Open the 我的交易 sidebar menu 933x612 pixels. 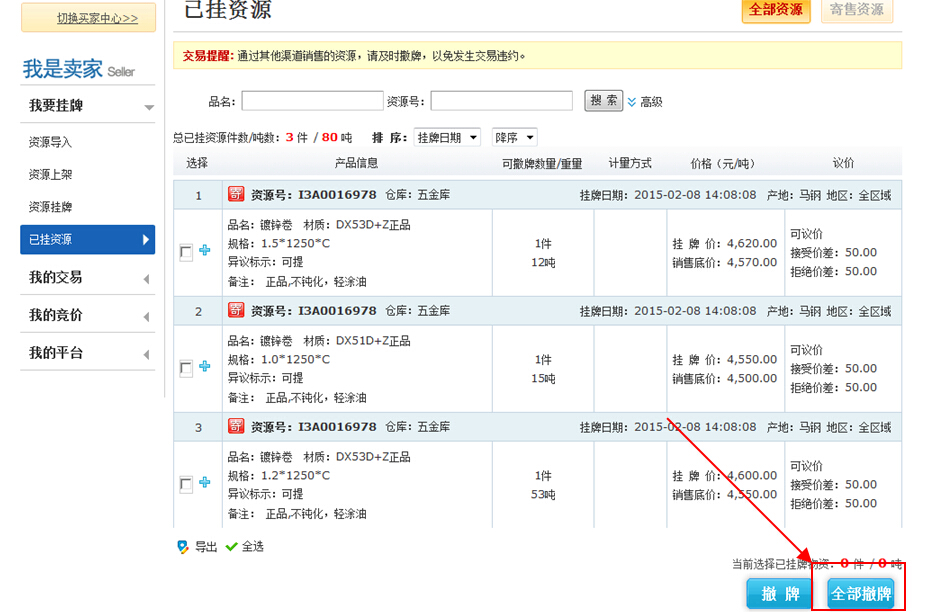point(87,278)
